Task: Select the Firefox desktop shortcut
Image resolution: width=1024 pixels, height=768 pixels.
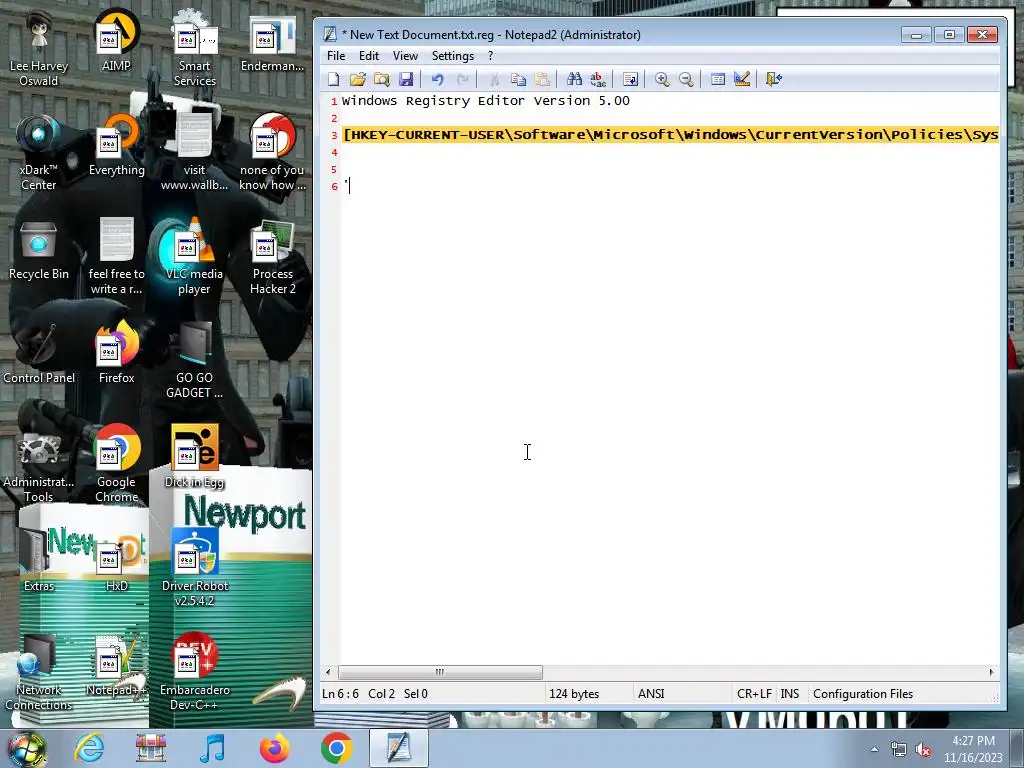Action: coord(116,353)
